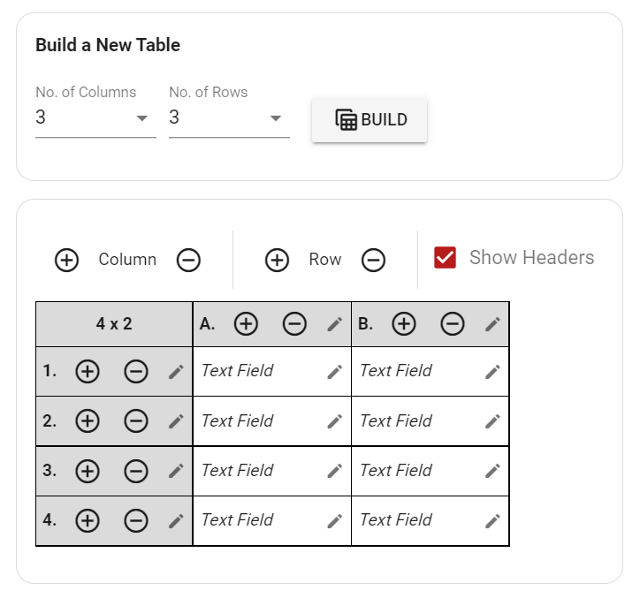Image resolution: width=640 pixels, height=598 pixels.
Task: Click the BUILD button
Action: pos(369,120)
